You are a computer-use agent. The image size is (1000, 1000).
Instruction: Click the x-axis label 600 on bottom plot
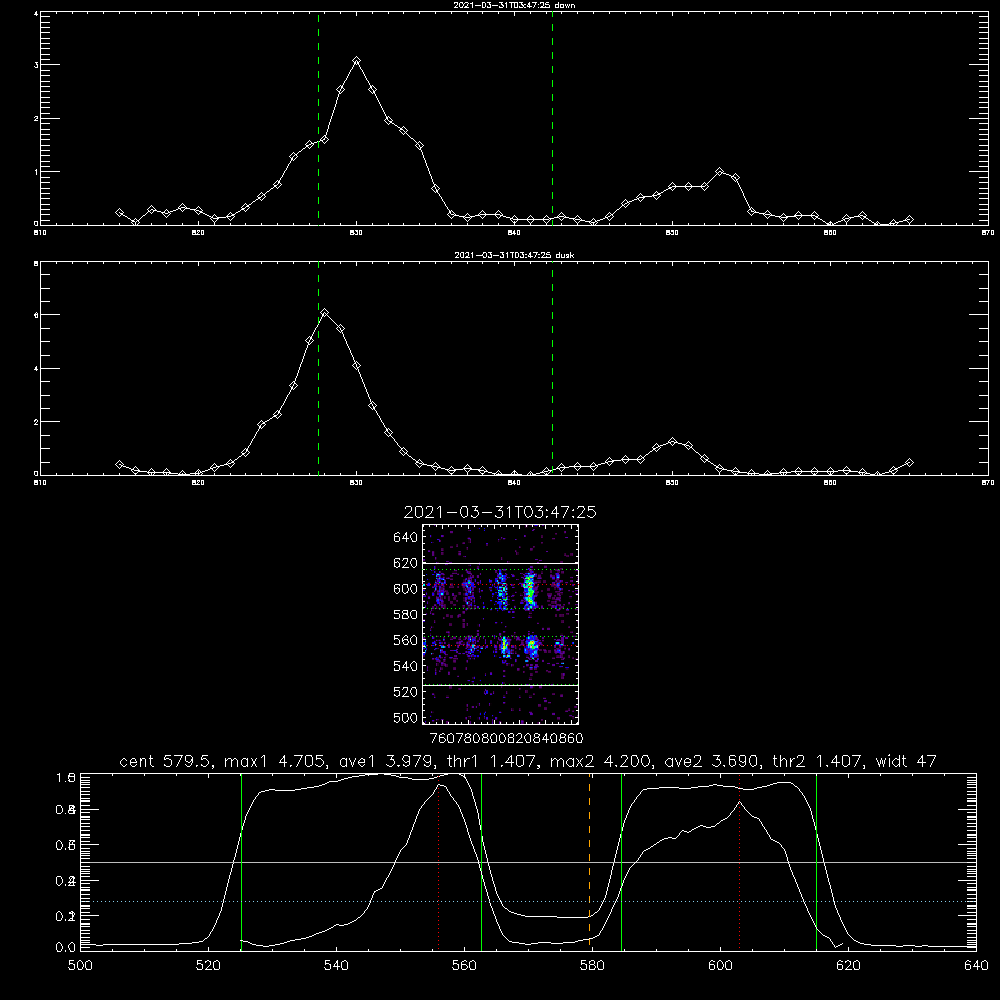tap(721, 966)
